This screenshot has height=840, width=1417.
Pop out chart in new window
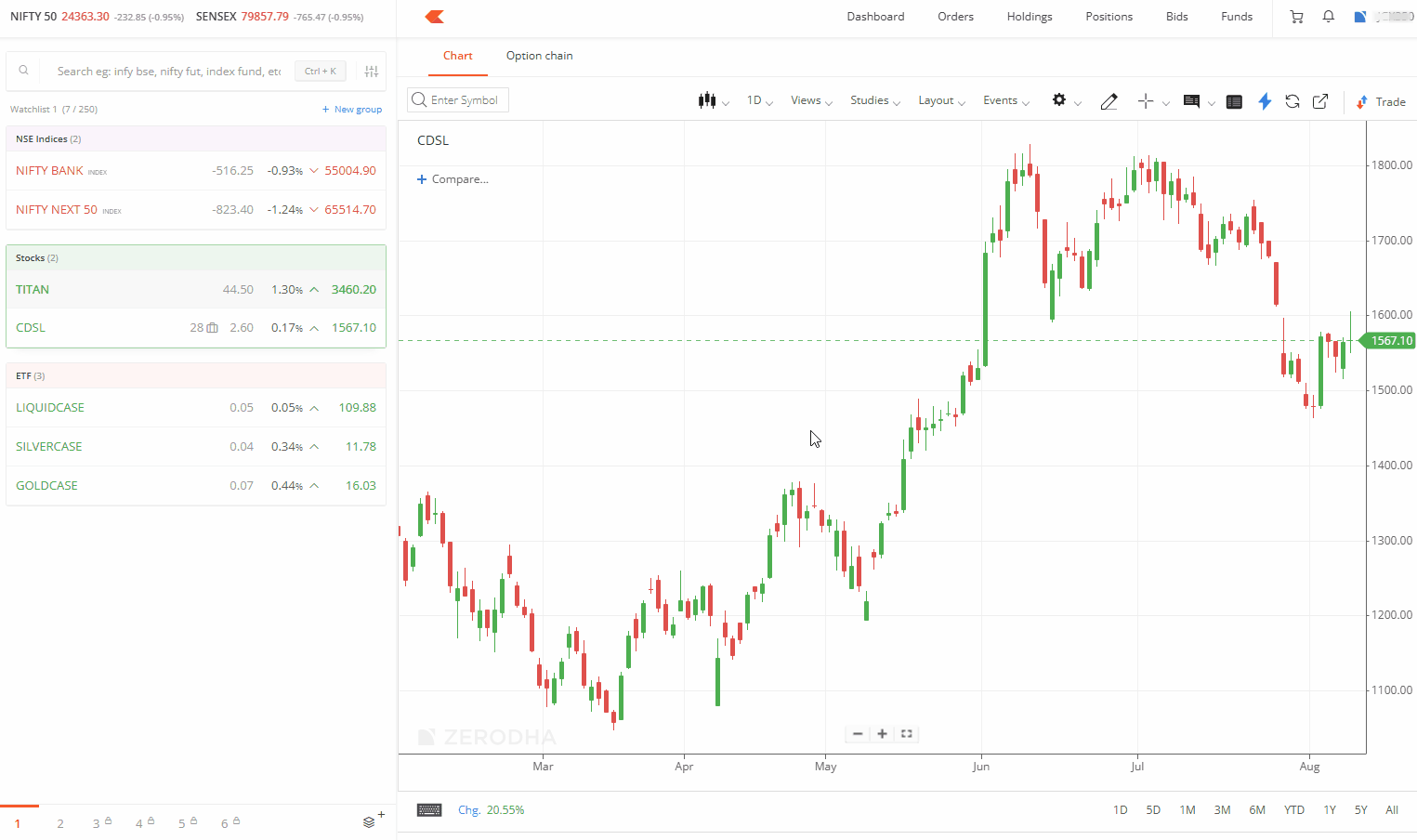pyautogui.click(x=1320, y=101)
